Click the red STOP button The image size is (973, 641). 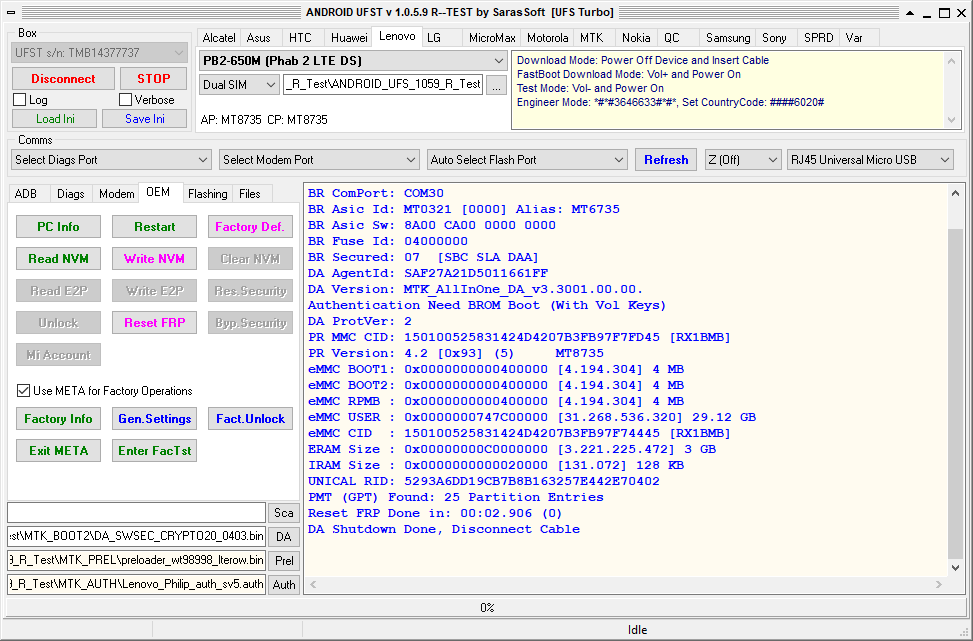(153, 79)
